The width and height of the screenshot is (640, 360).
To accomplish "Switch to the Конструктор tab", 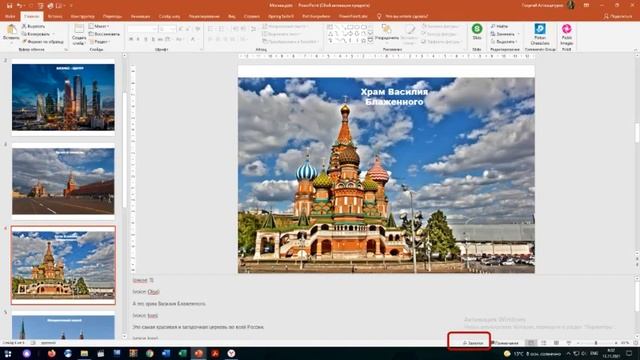I will tap(82, 16).
